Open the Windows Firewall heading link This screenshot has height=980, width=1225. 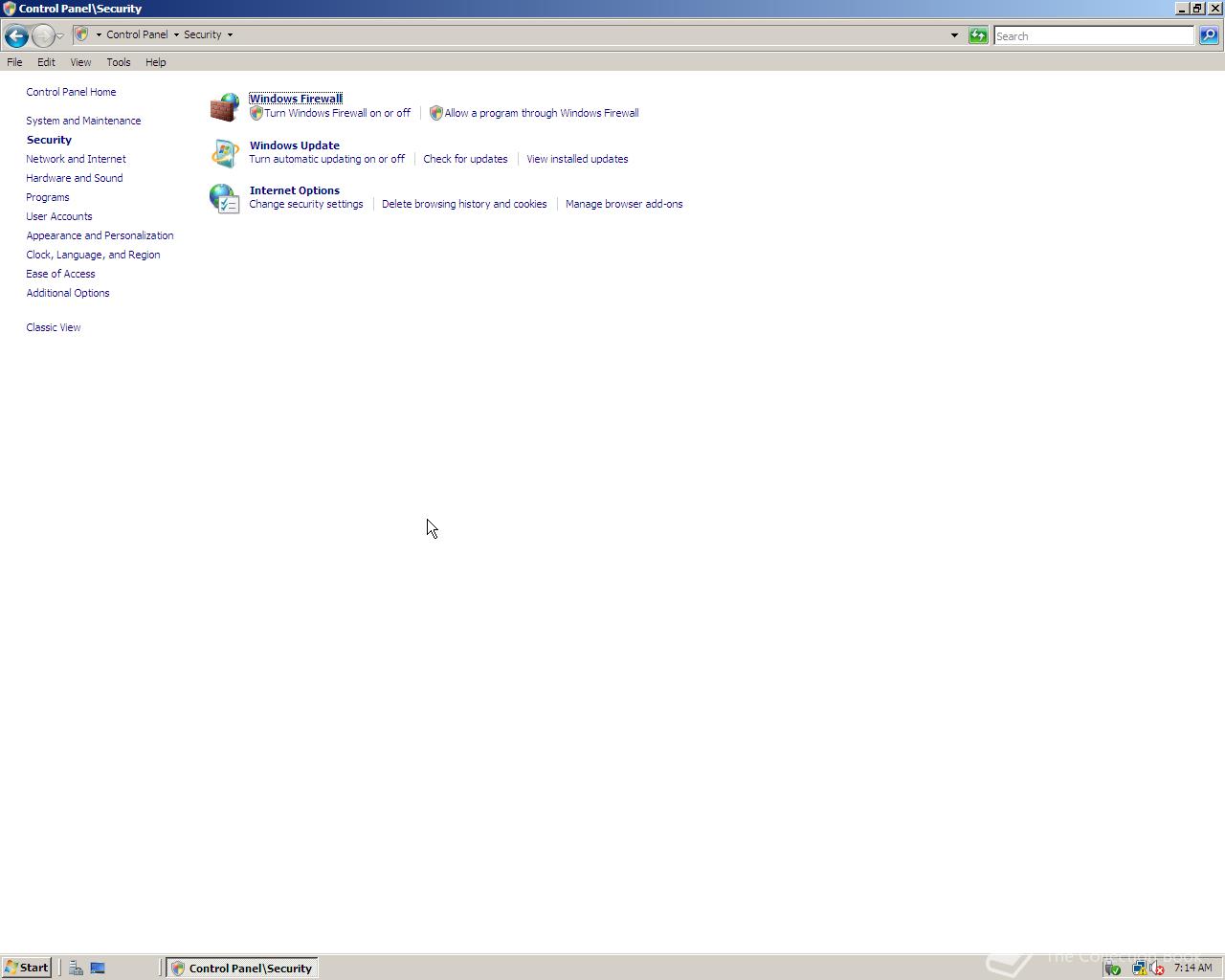pos(296,99)
